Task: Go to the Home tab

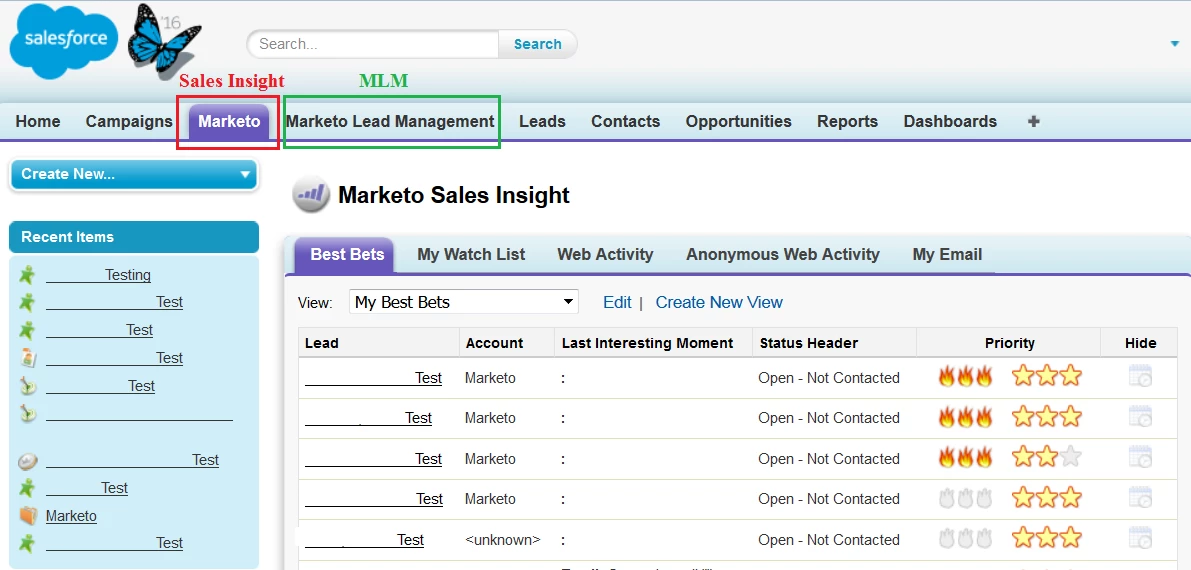Action: [x=38, y=122]
